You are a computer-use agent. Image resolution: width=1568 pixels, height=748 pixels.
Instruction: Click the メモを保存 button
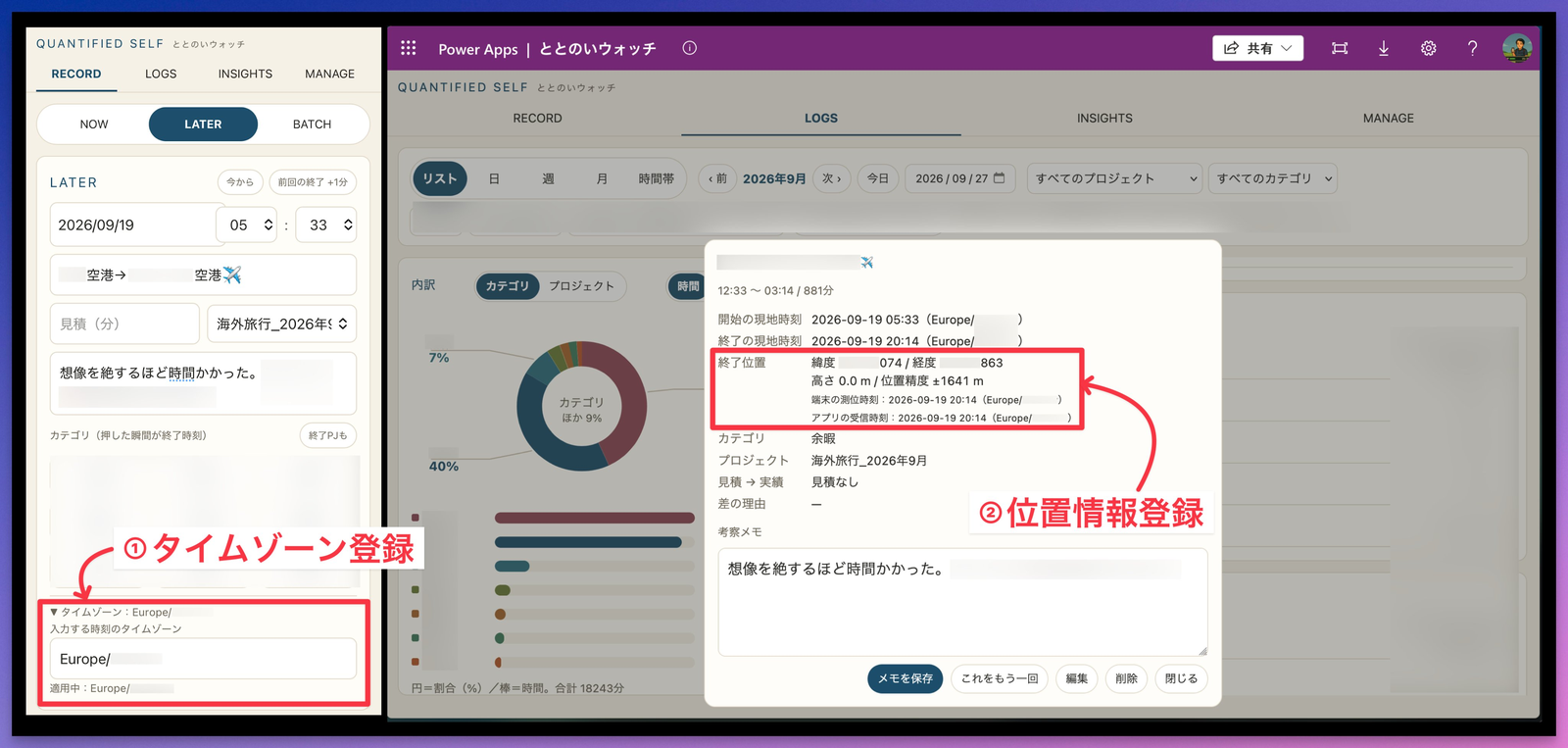click(x=906, y=678)
